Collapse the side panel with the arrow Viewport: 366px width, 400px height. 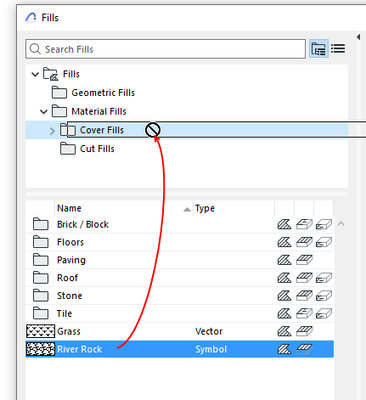(358, 37)
